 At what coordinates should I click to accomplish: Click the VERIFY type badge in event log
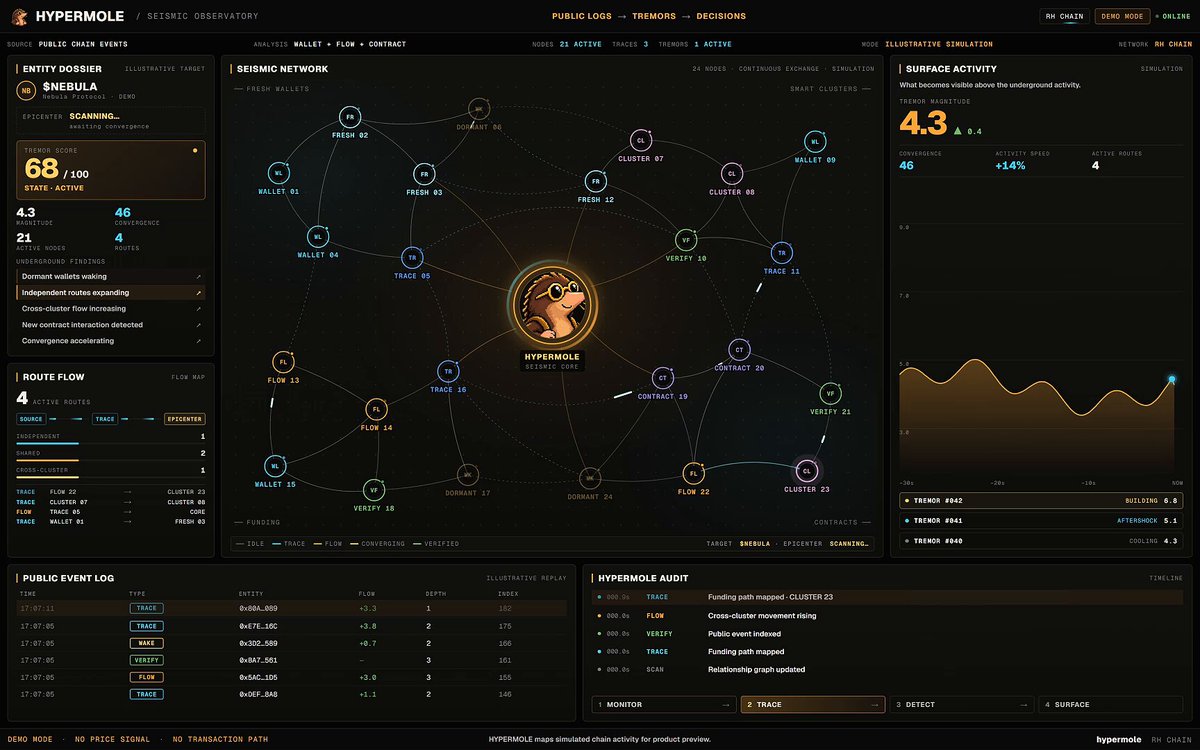pyautogui.click(x=148, y=660)
